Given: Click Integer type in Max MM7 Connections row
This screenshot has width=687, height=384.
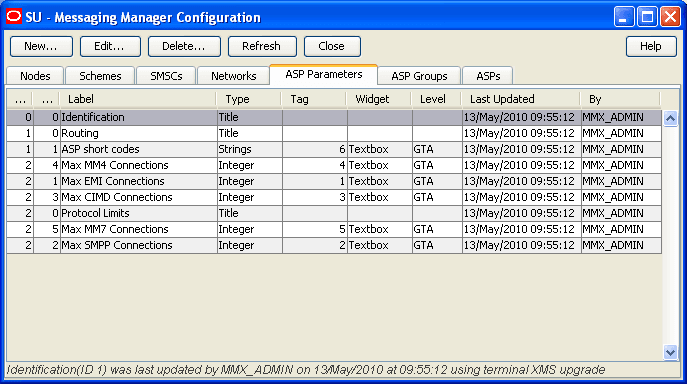Looking at the screenshot, I should pos(249,229).
